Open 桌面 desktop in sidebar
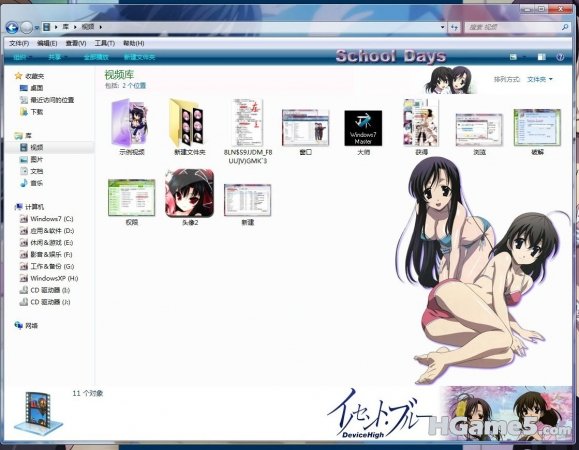 [32, 88]
